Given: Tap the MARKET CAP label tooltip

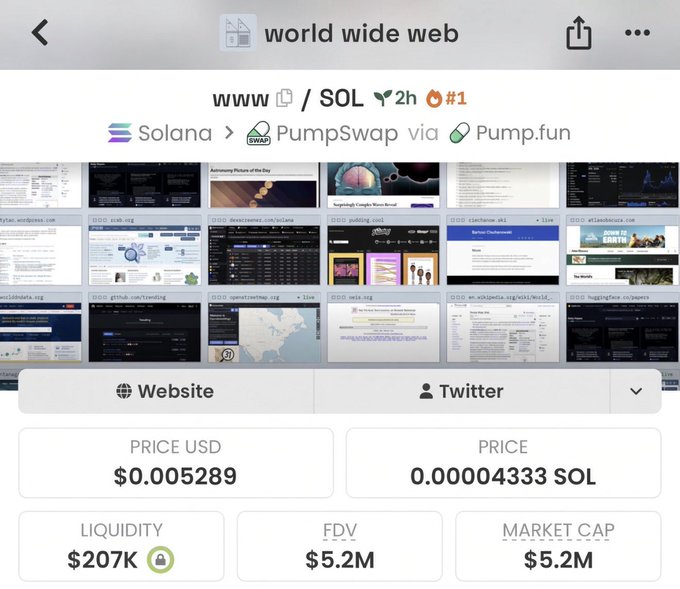Looking at the screenshot, I should pos(558,530).
